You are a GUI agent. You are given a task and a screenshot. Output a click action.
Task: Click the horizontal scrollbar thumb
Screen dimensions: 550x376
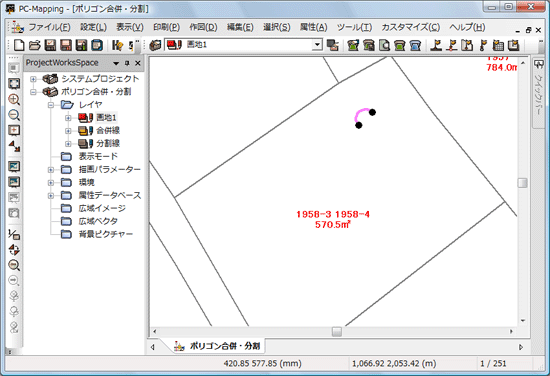337,331
